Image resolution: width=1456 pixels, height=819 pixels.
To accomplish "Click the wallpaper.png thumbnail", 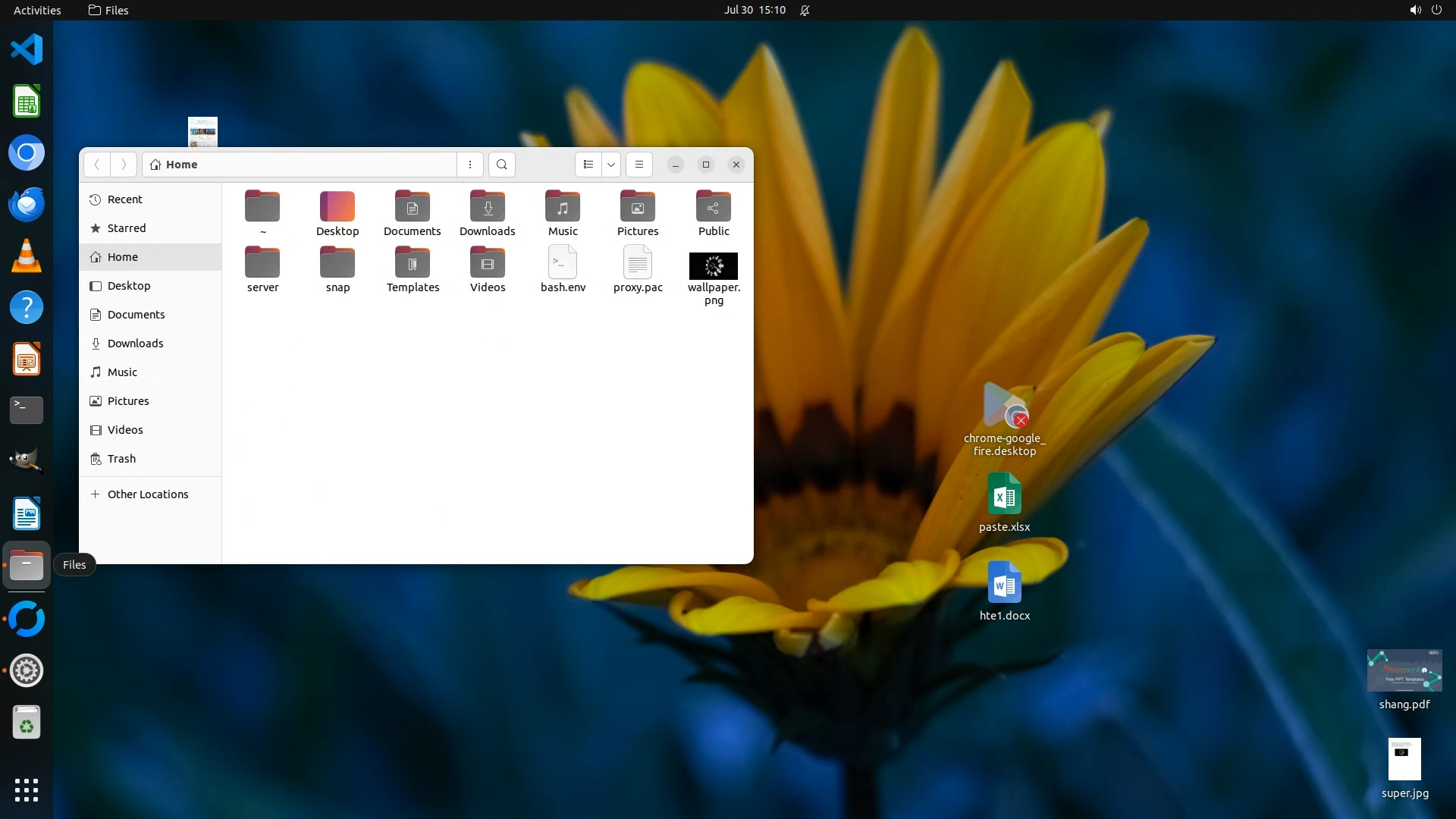I will (713, 266).
